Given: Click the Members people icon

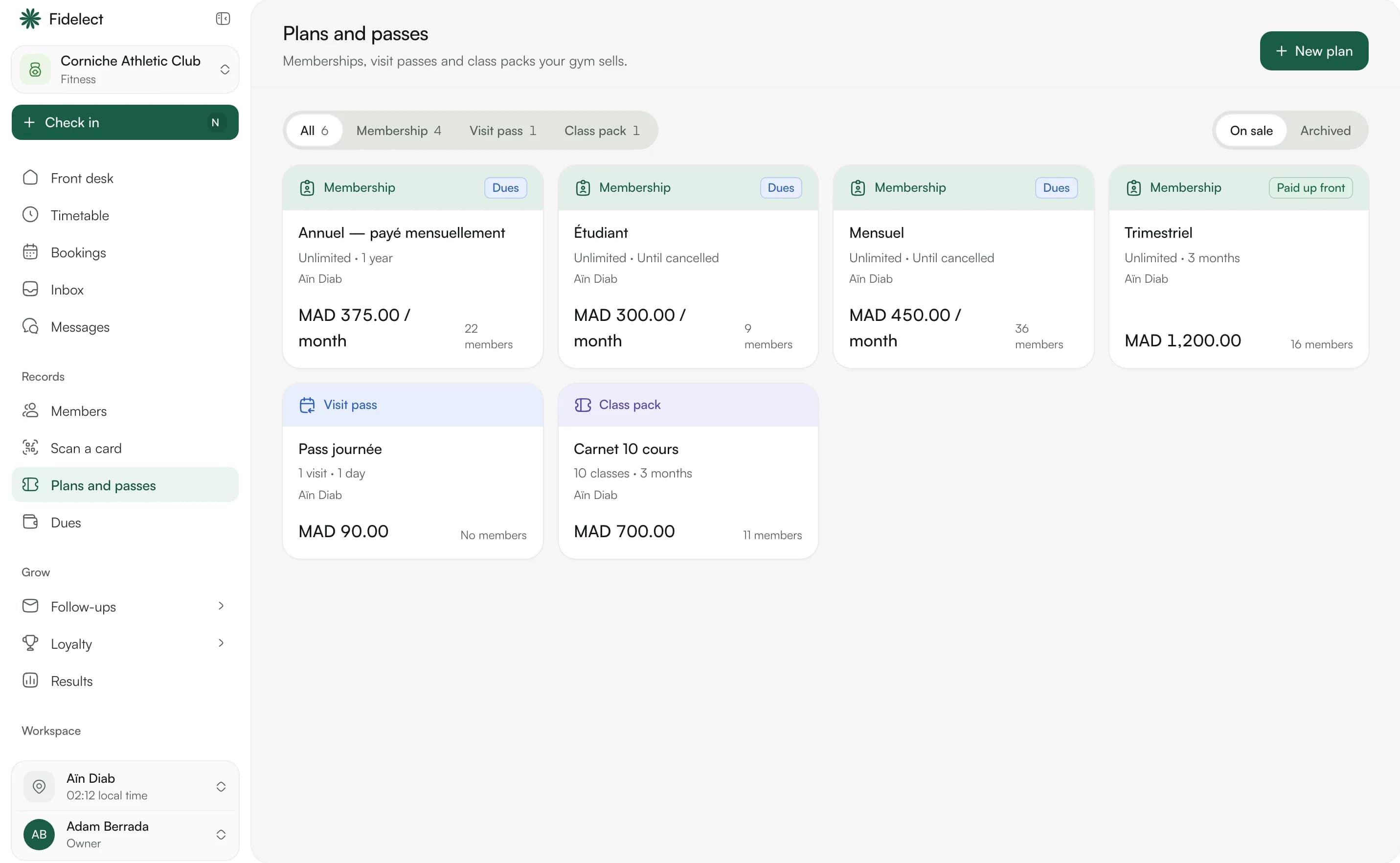Looking at the screenshot, I should [x=30, y=410].
